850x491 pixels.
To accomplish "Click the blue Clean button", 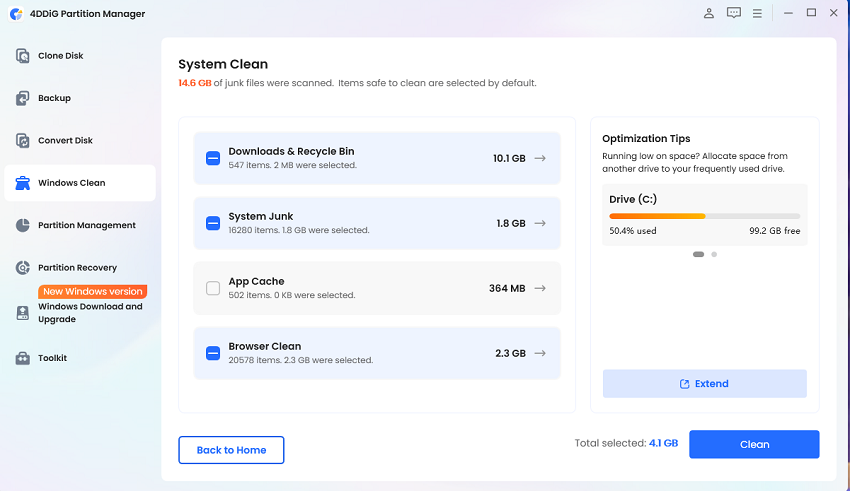I will (754, 444).
